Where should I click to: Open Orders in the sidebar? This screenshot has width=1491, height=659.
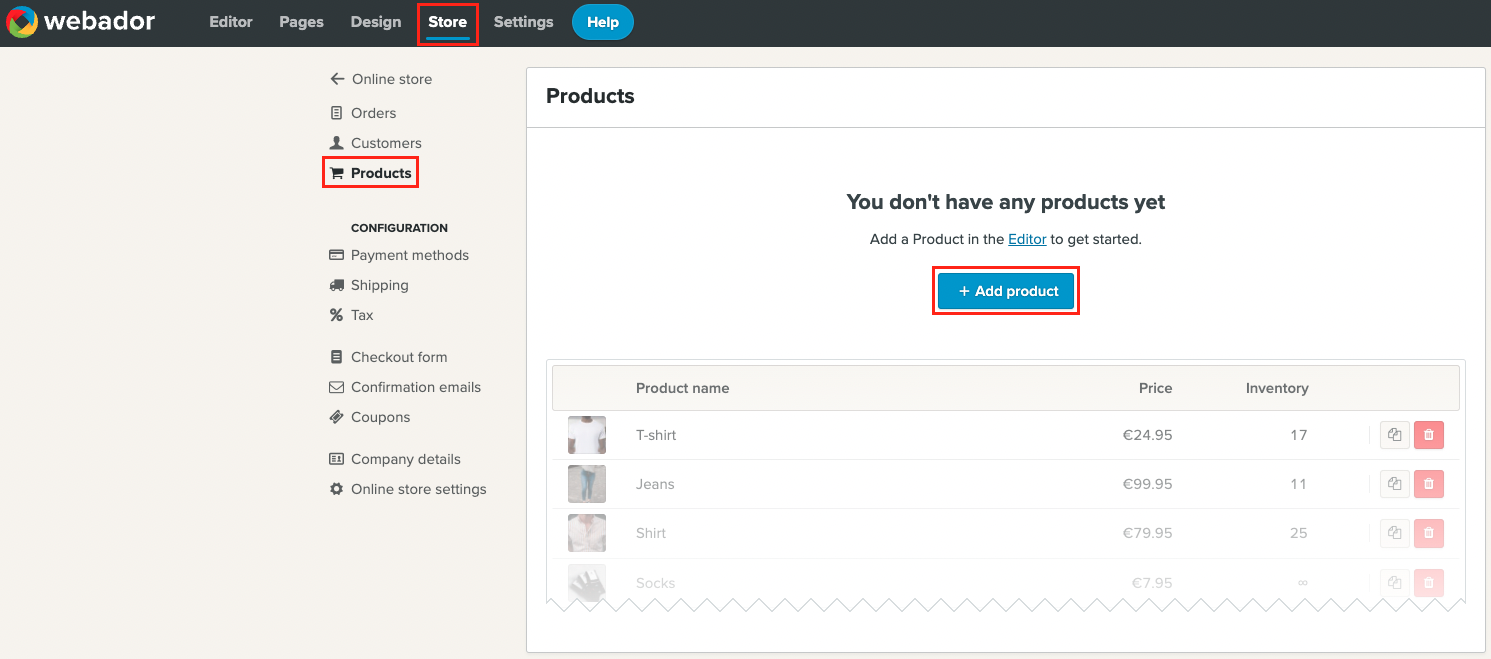point(373,113)
